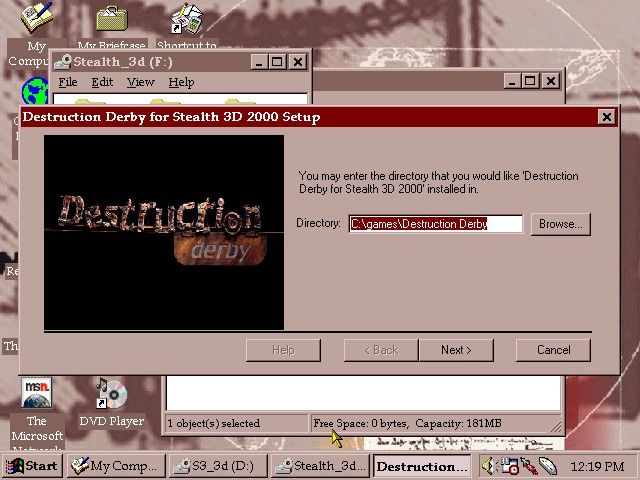Close the setup dialog with X button
The image size is (640, 480).
(x=606, y=117)
